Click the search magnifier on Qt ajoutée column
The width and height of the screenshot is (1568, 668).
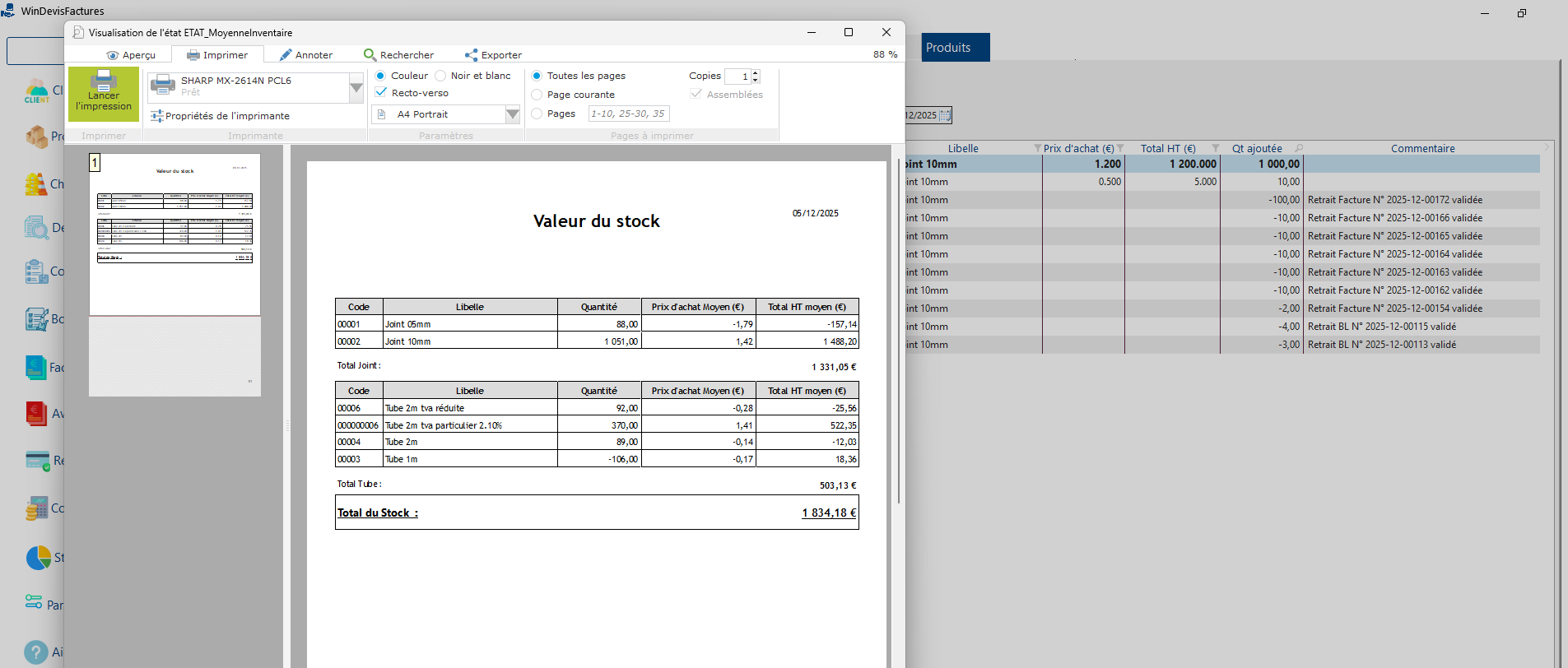[1299, 148]
